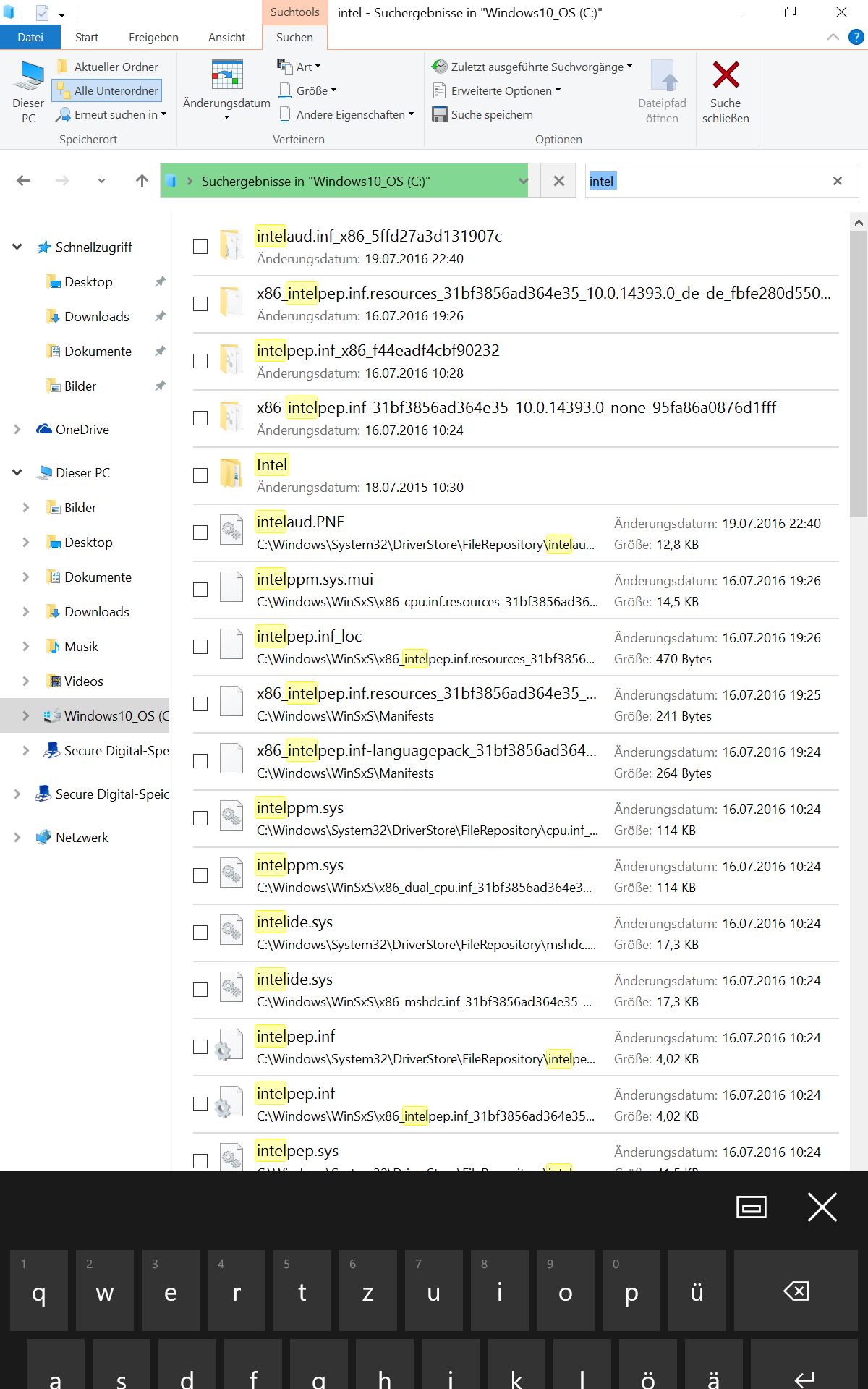Screen dimensions: 868x1389
Task: Open Erweiterte Optionen dropdown
Action: tap(496, 90)
